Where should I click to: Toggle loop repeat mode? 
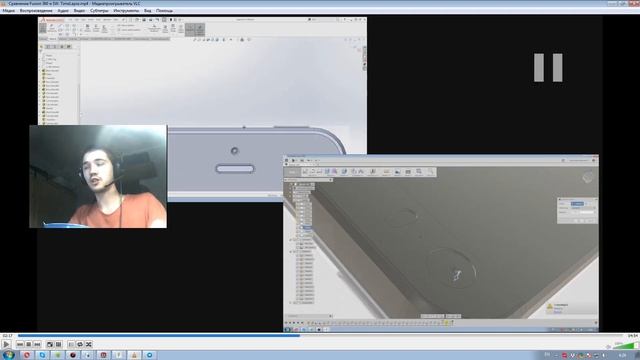pyautogui.click(x=80, y=344)
